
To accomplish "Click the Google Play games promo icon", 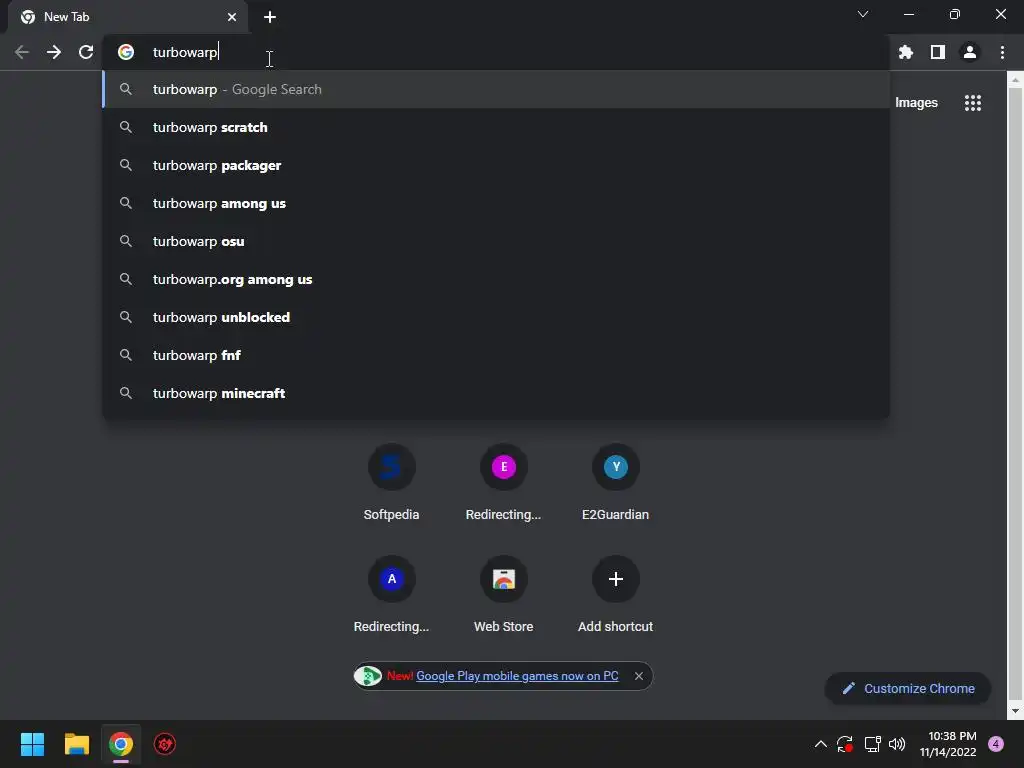I will [x=368, y=676].
